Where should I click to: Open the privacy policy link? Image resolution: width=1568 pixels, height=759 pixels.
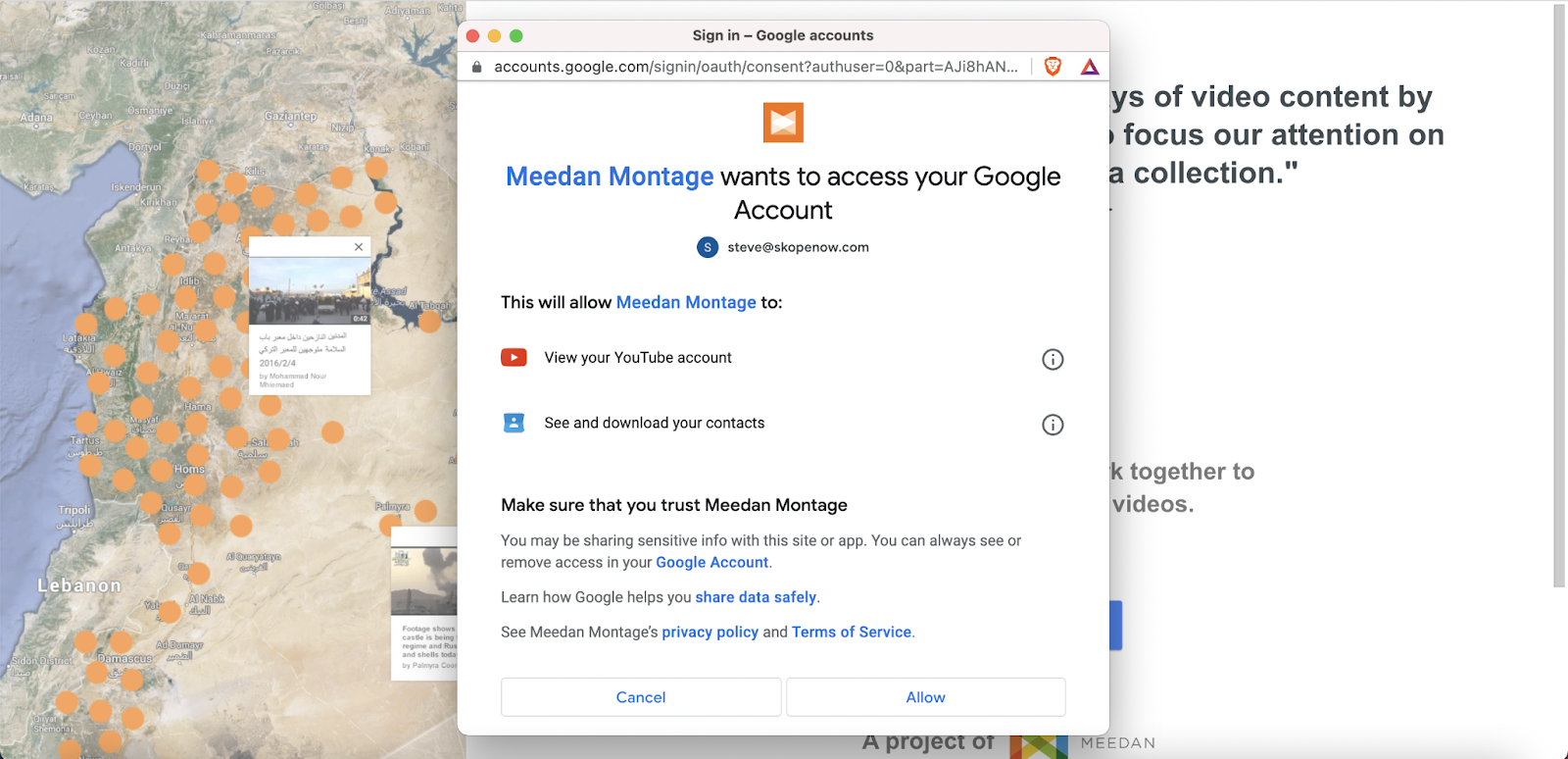(710, 632)
